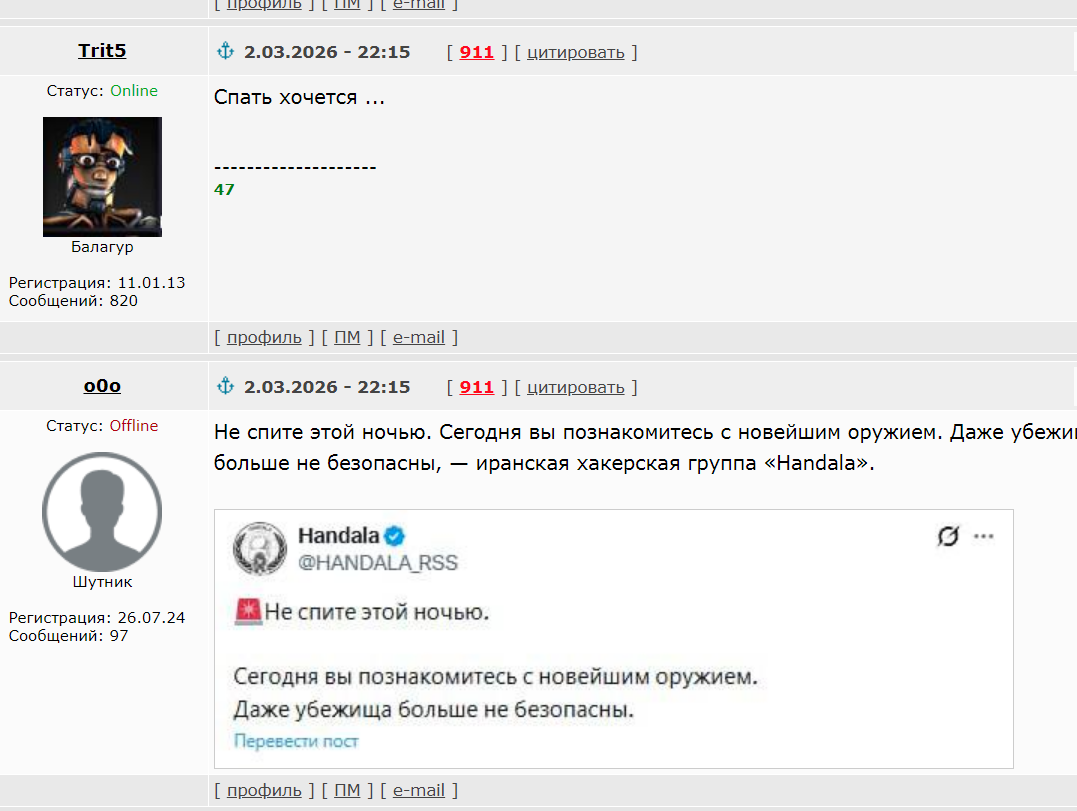
Task: Open профиль link under Trit5's post
Action: [264, 338]
